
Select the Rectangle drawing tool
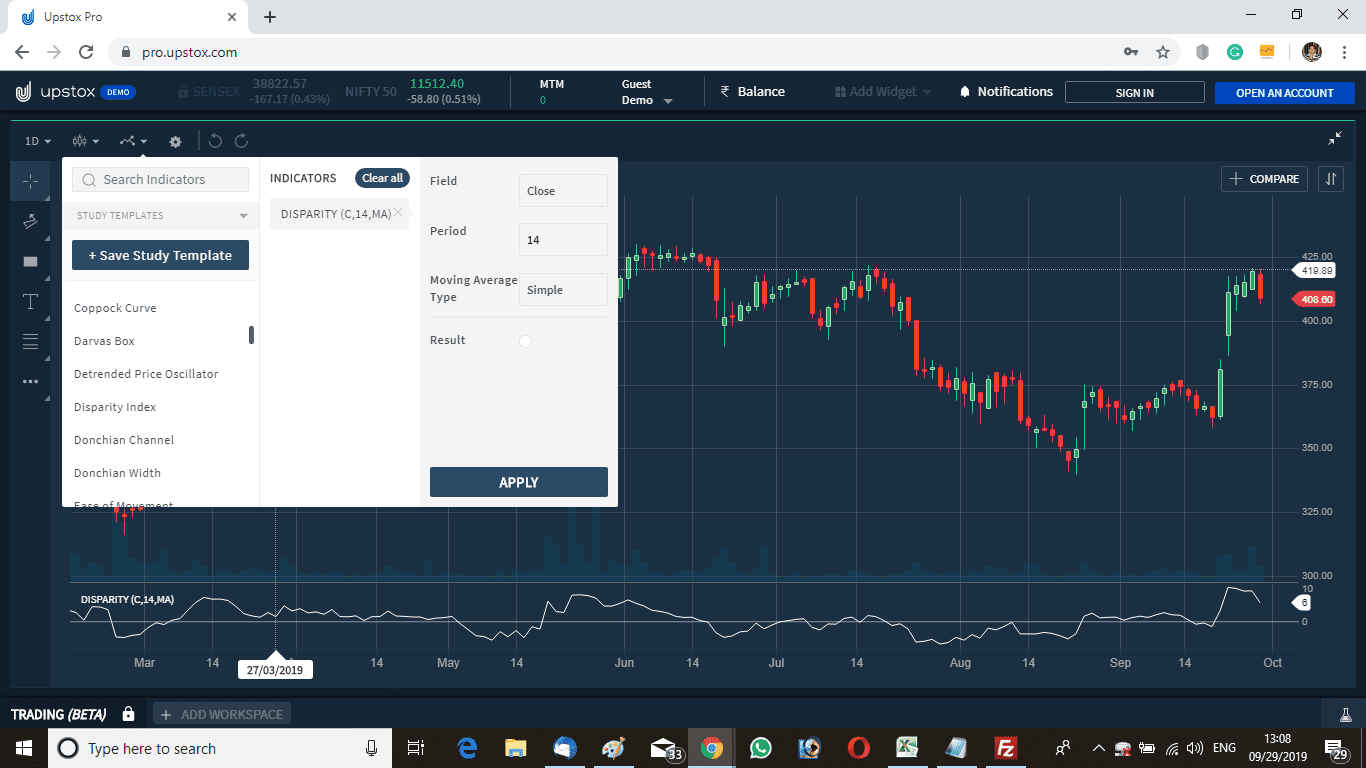(30, 261)
